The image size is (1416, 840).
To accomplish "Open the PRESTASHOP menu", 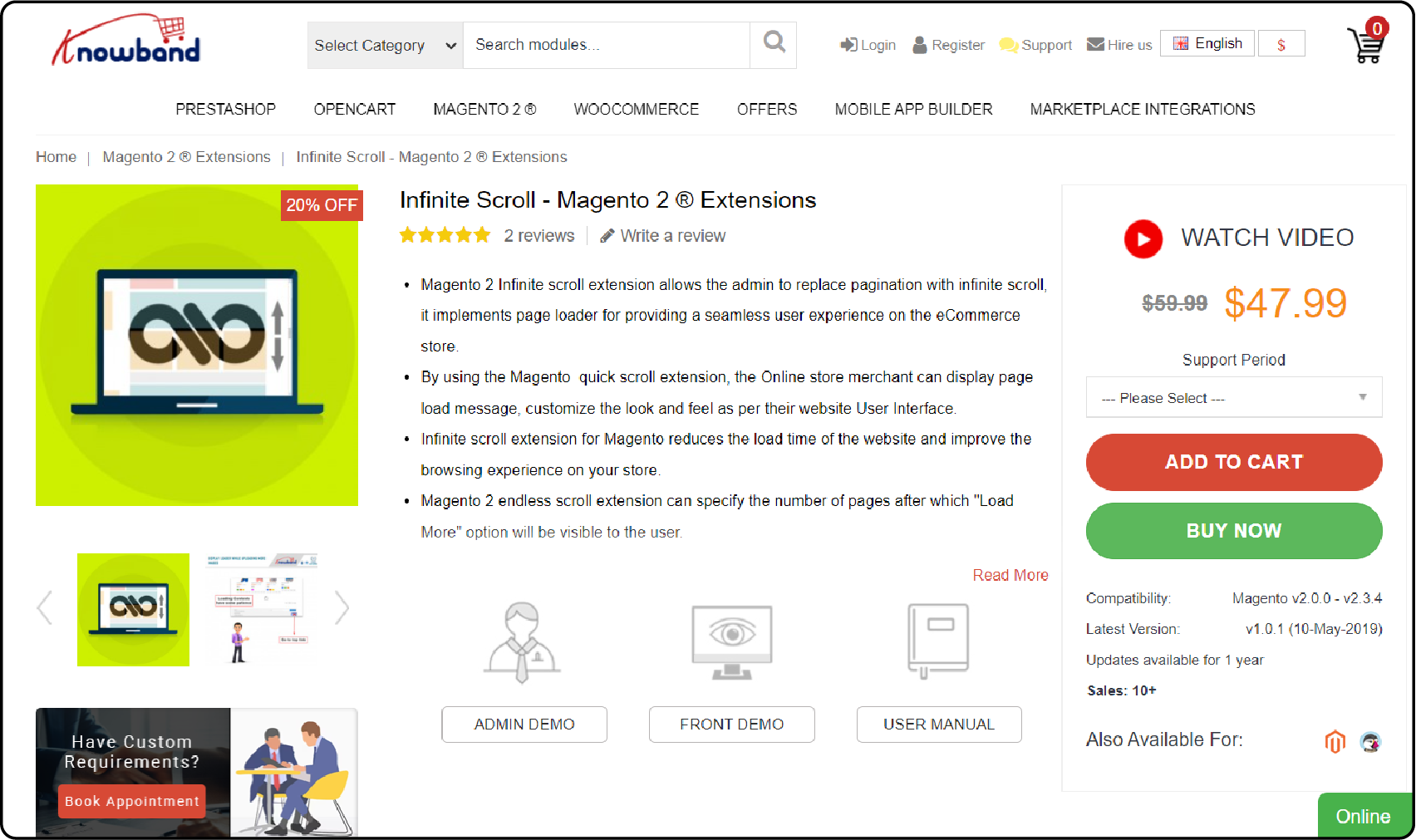I will [x=225, y=109].
